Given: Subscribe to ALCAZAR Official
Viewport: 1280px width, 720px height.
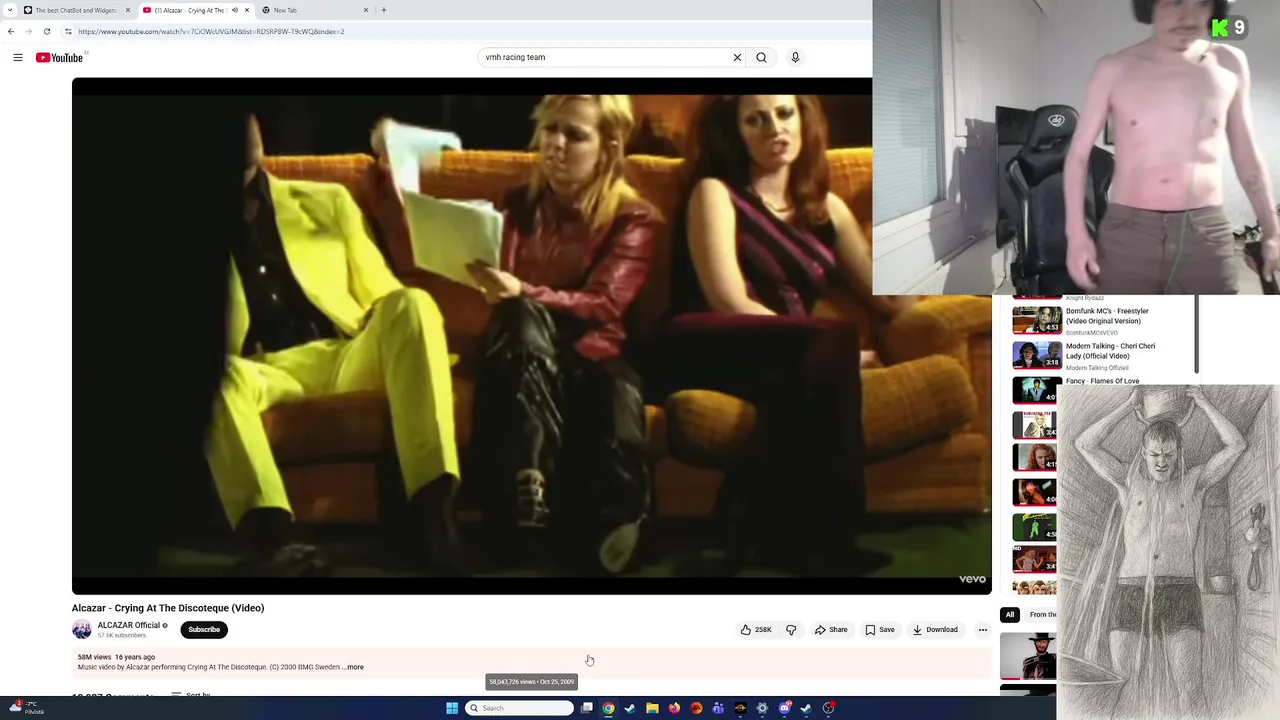Looking at the screenshot, I should (204, 630).
